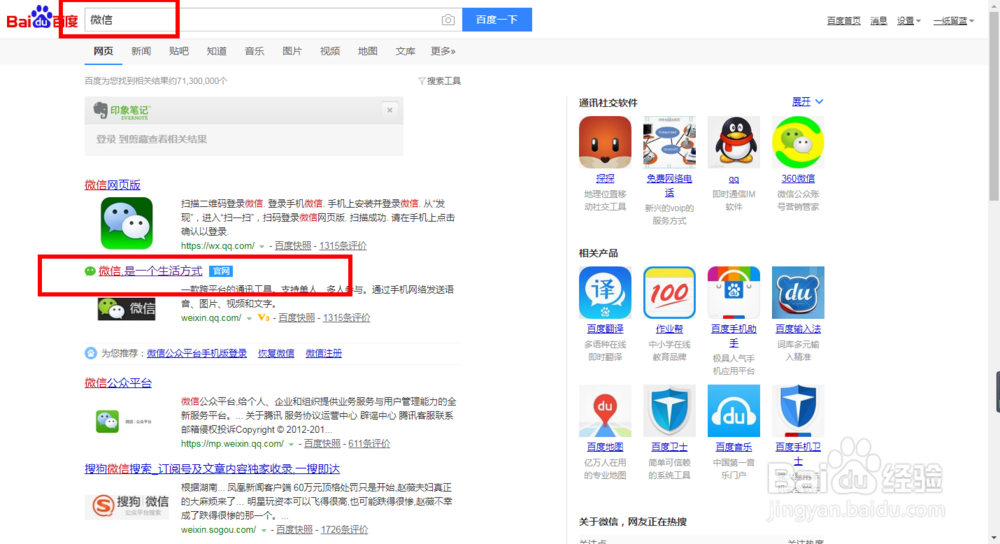Select the 网页 tab
This screenshot has height=544, width=1000.
click(x=103, y=51)
